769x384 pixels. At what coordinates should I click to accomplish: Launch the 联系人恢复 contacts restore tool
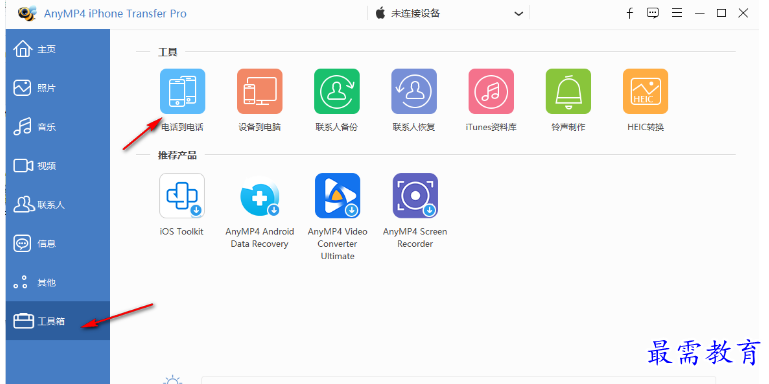[x=414, y=92]
